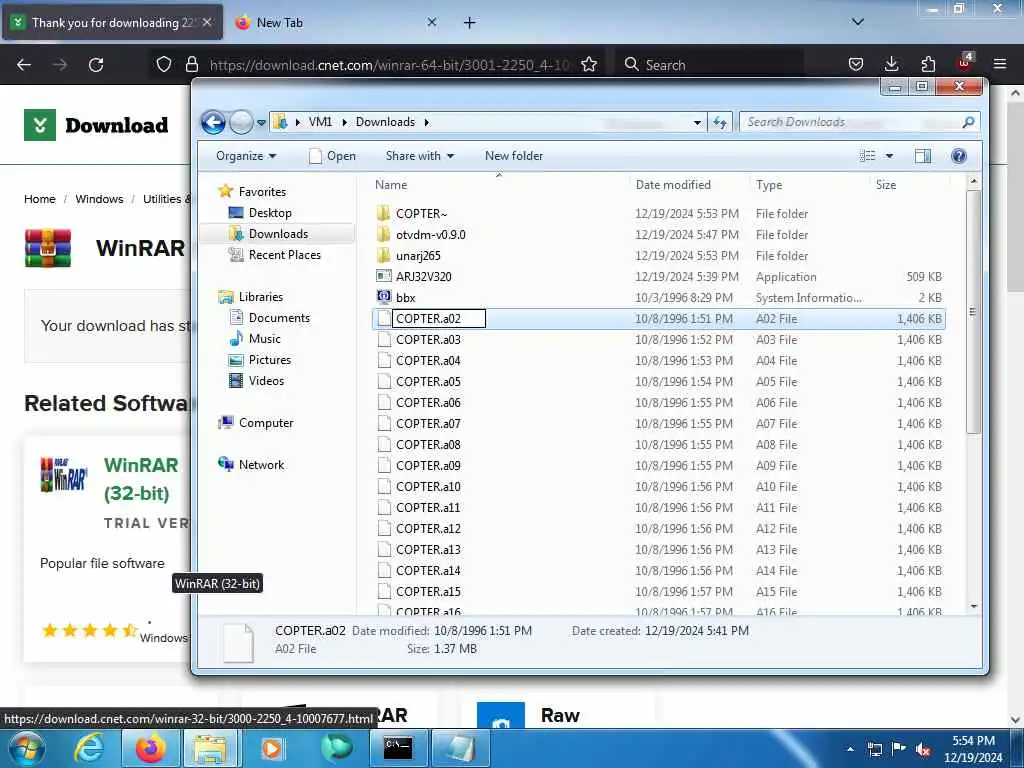
Task: Select Computer in navigation pane
Action: click(x=265, y=423)
